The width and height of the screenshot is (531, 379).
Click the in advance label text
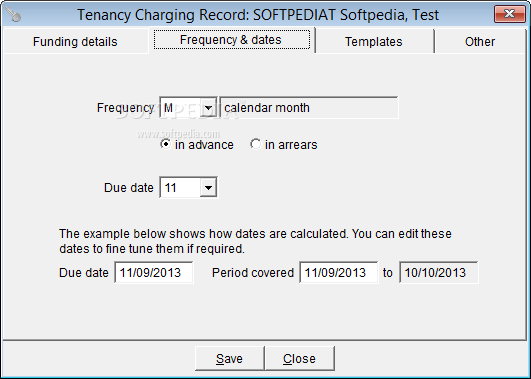204,145
